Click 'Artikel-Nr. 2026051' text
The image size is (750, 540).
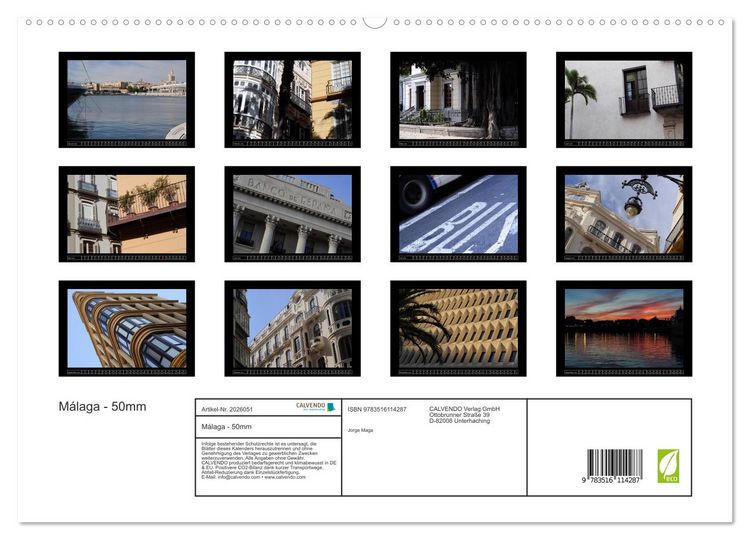227,409
